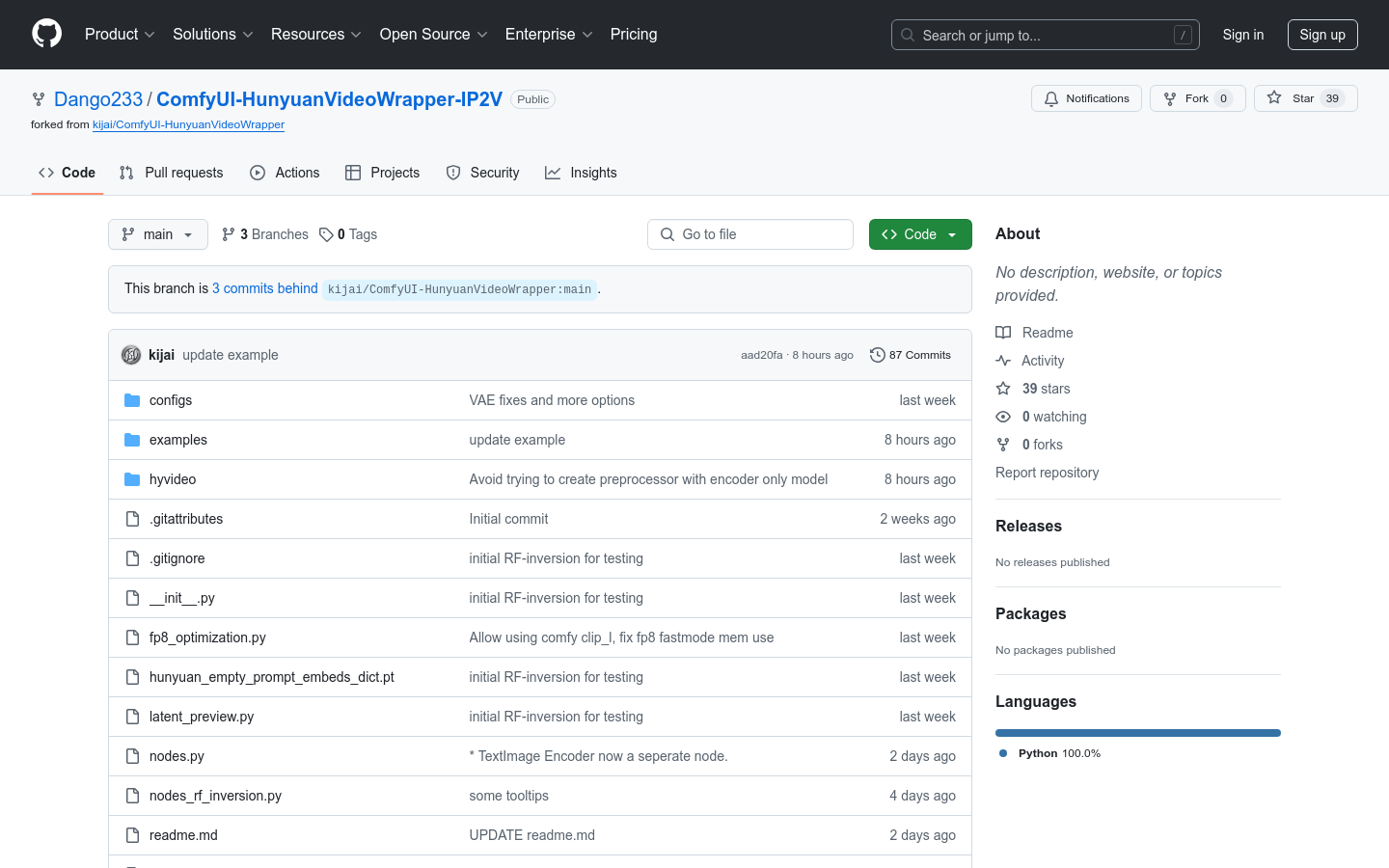Switch to the Insights tab
1389x868 pixels.
pos(581,173)
